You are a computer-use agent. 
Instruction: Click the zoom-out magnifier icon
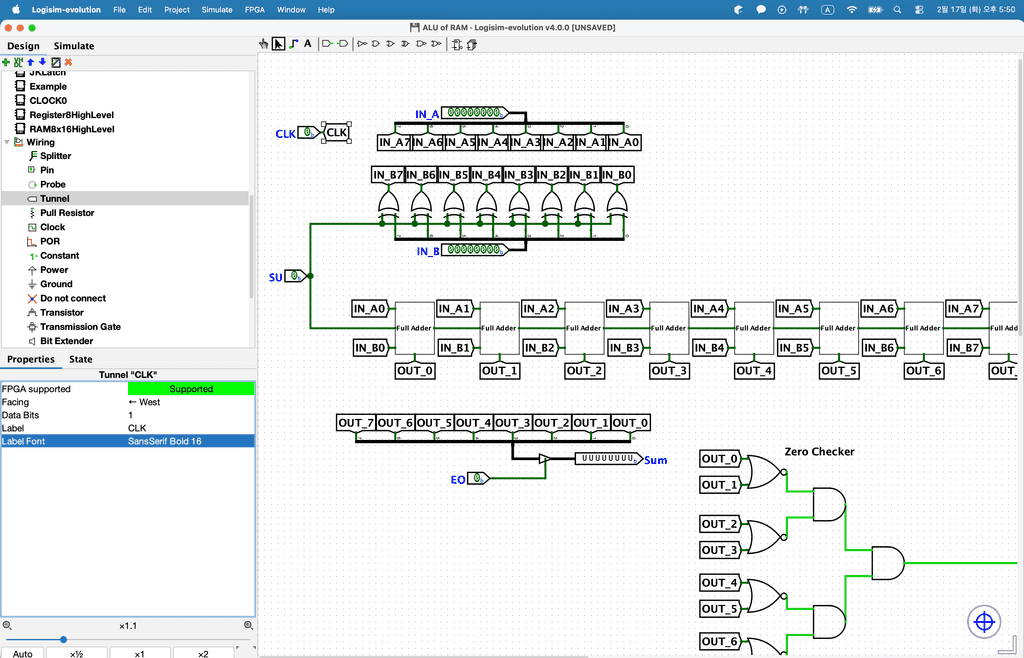coord(7,625)
